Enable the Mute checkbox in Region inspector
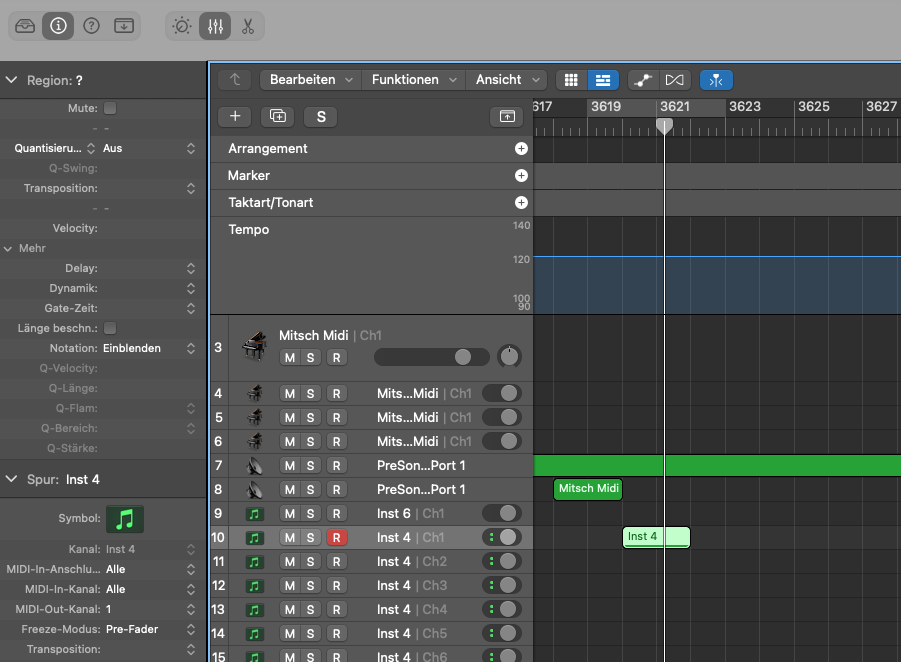 pyautogui.click(x=110, y=108)
